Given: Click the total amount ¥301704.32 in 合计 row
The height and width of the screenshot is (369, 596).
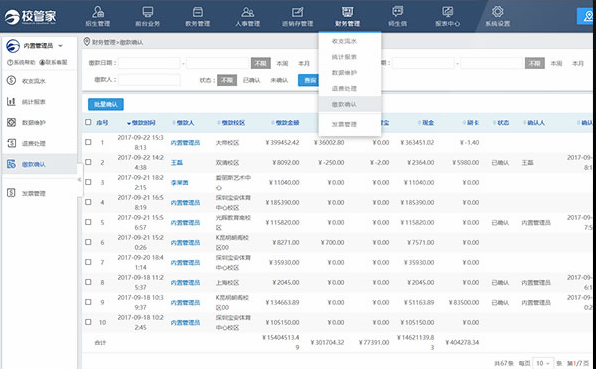Looking at the screenshot, I should (x=327, y=342).
